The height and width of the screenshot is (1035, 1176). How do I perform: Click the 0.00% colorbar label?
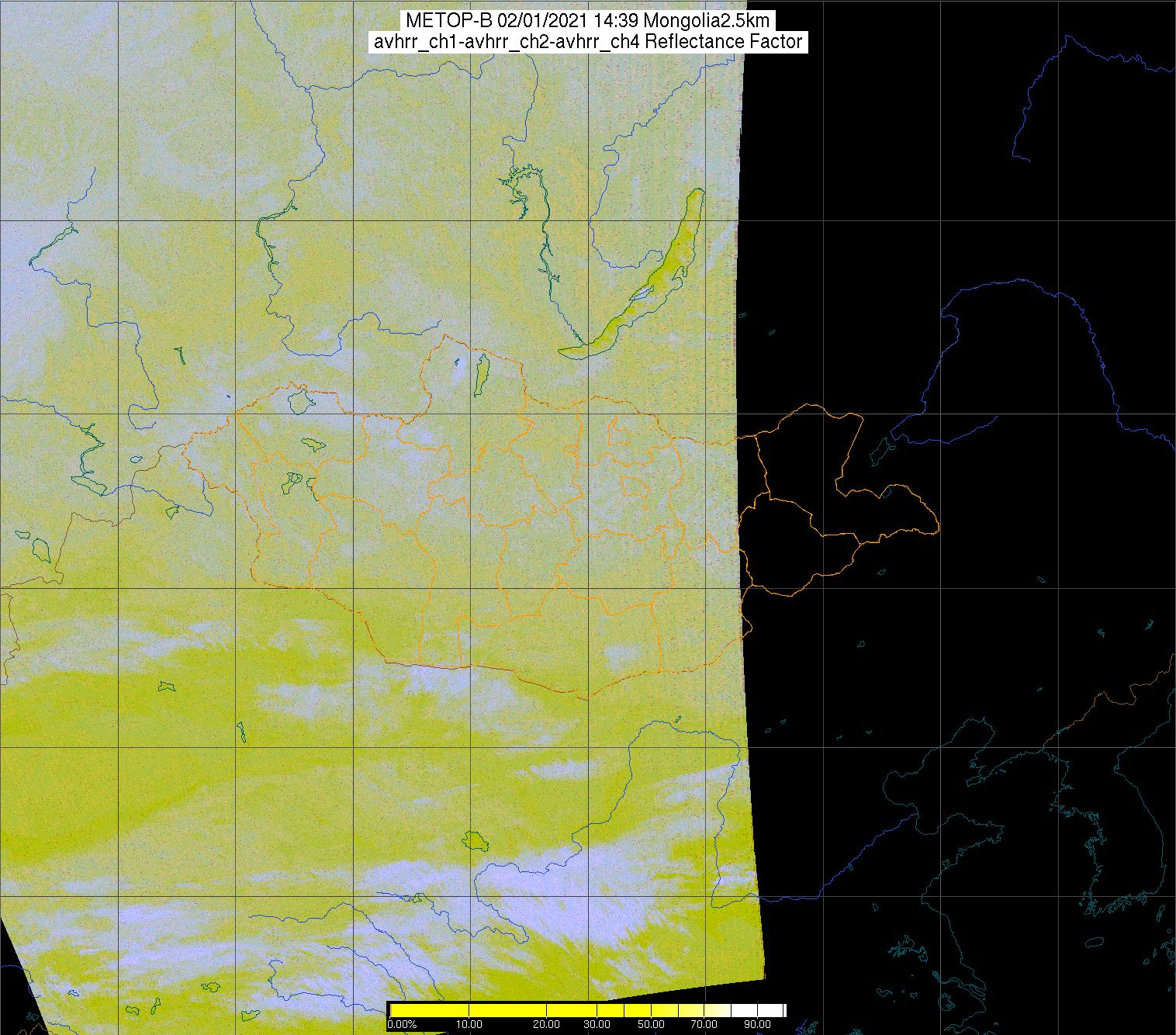(x=402, y=1024)
